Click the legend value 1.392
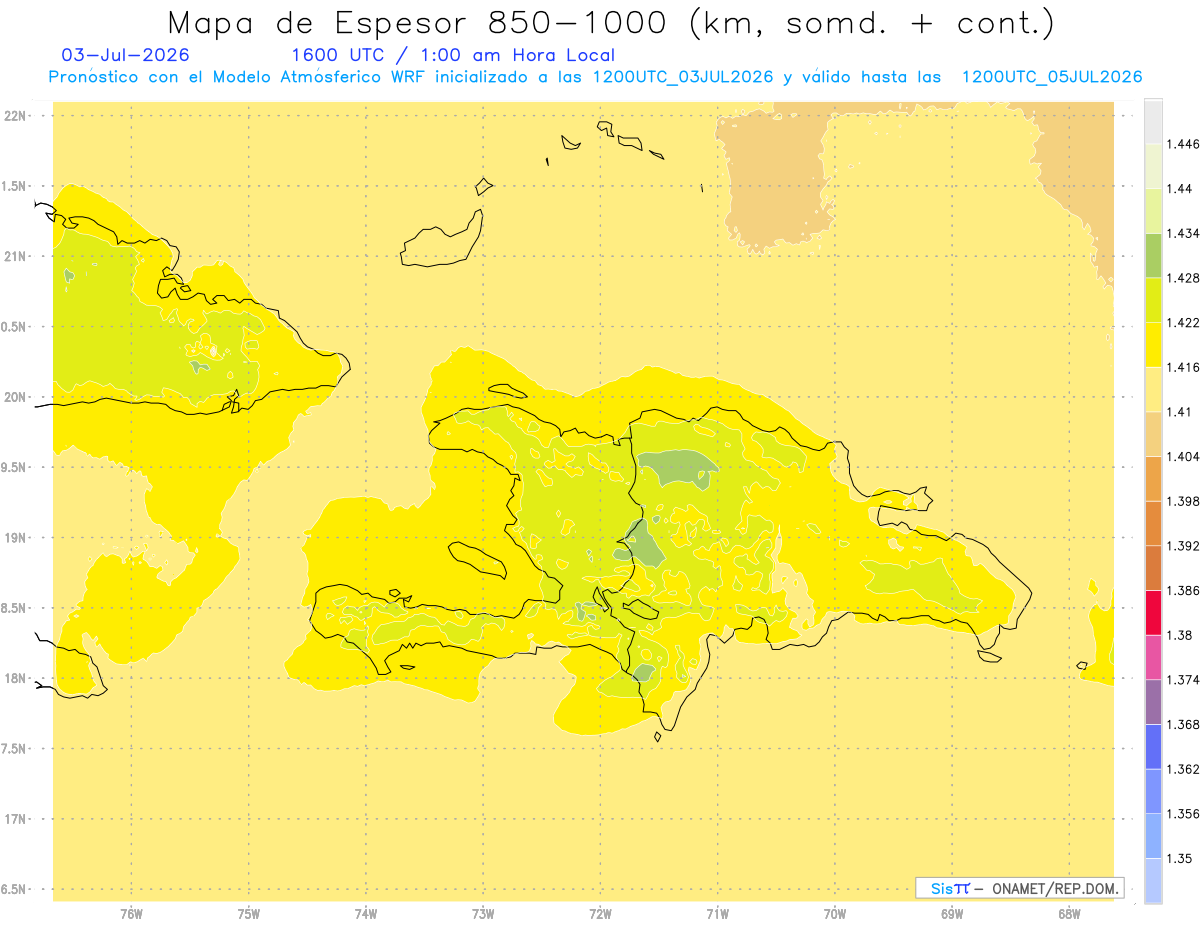Viewport: 1200px width, 927px height. [x=1183, y=546]
